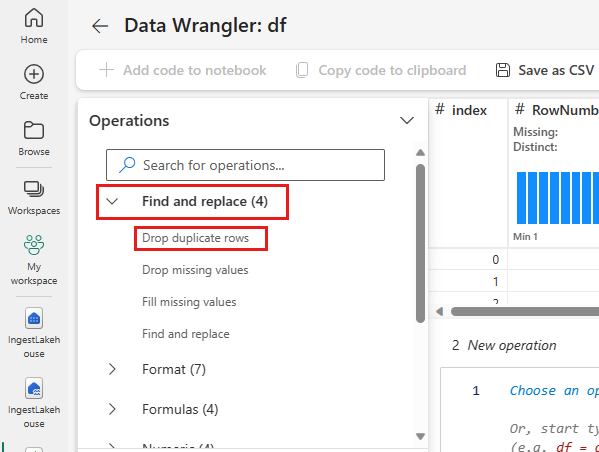Select Drop duplicate rows operation
Screen dimensions: 599x452
[195, 238]
